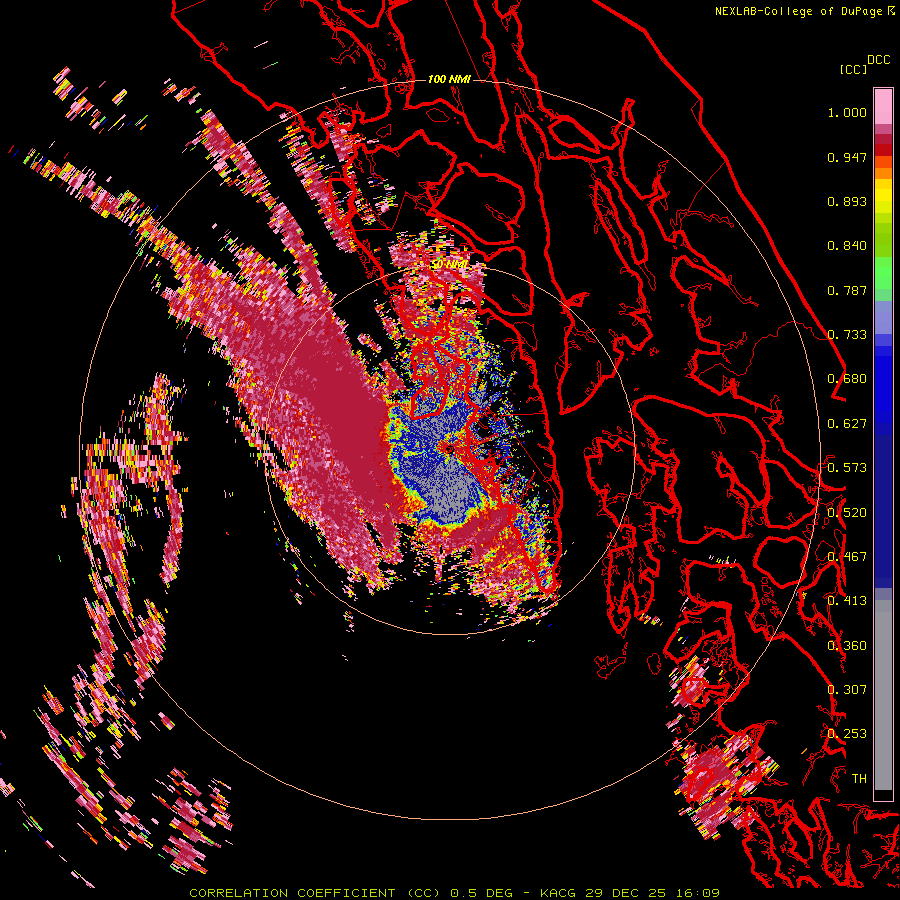
Task: Select the 0.413 scale value
Action: (x=847, y=601)
